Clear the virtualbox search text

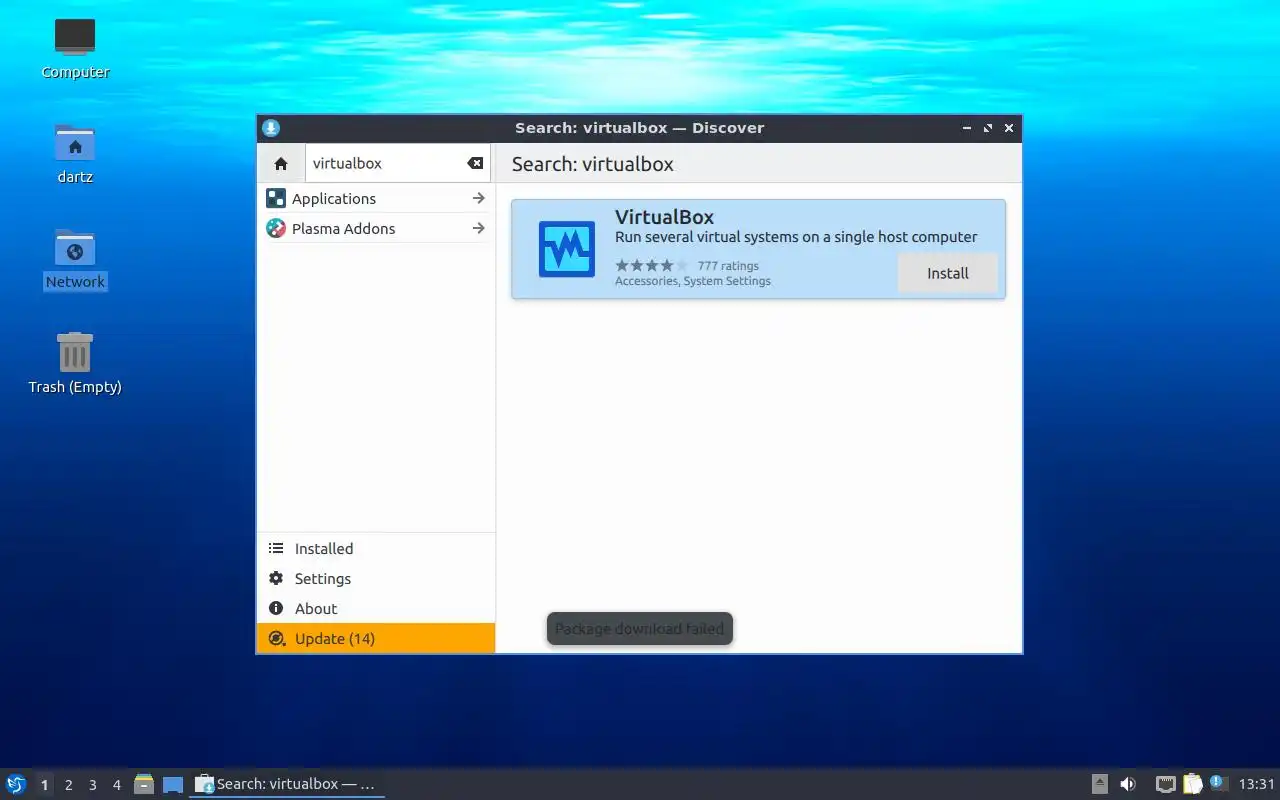(475, 164)
